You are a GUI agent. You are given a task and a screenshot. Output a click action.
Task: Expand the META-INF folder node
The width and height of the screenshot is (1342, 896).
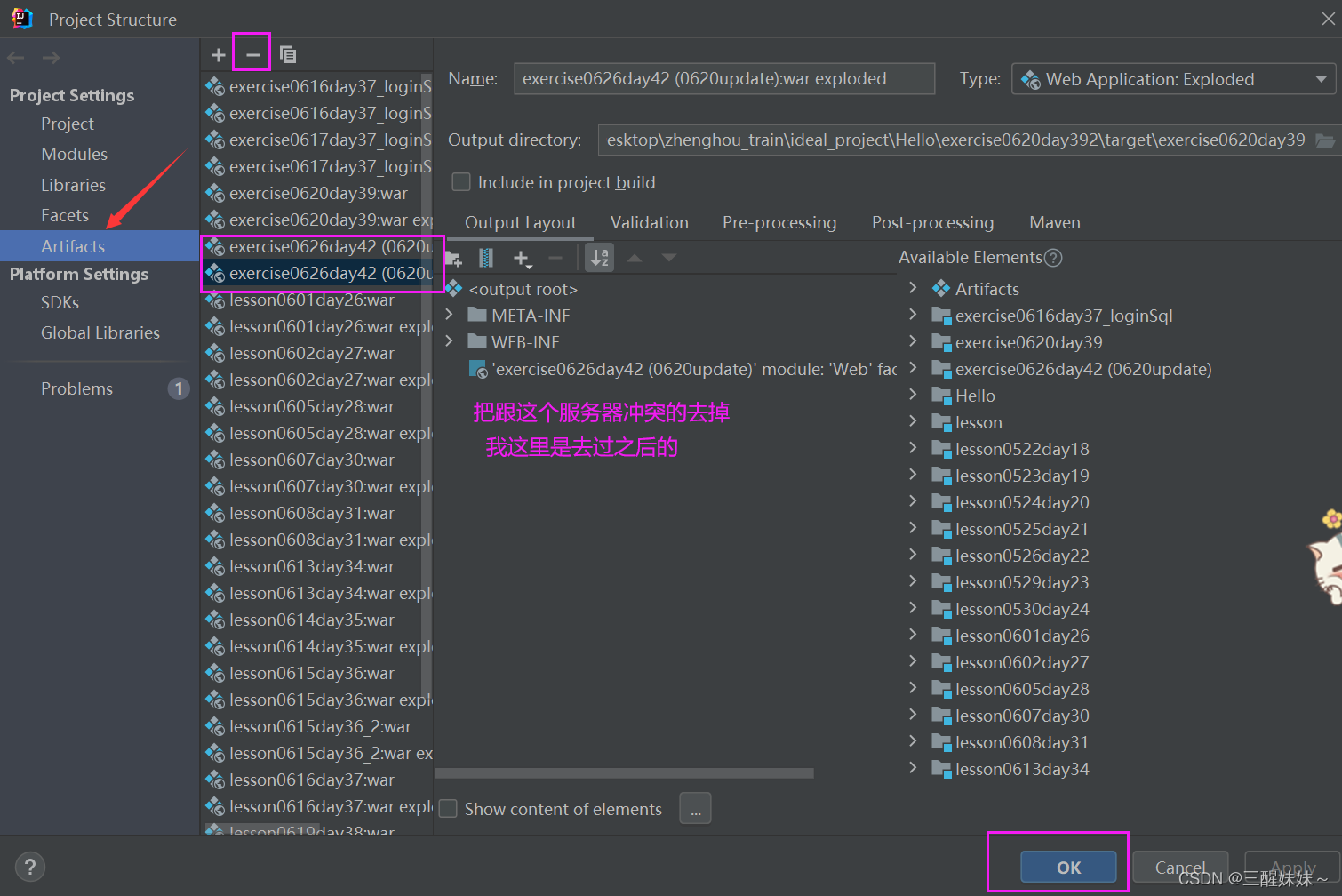point(449,315)
